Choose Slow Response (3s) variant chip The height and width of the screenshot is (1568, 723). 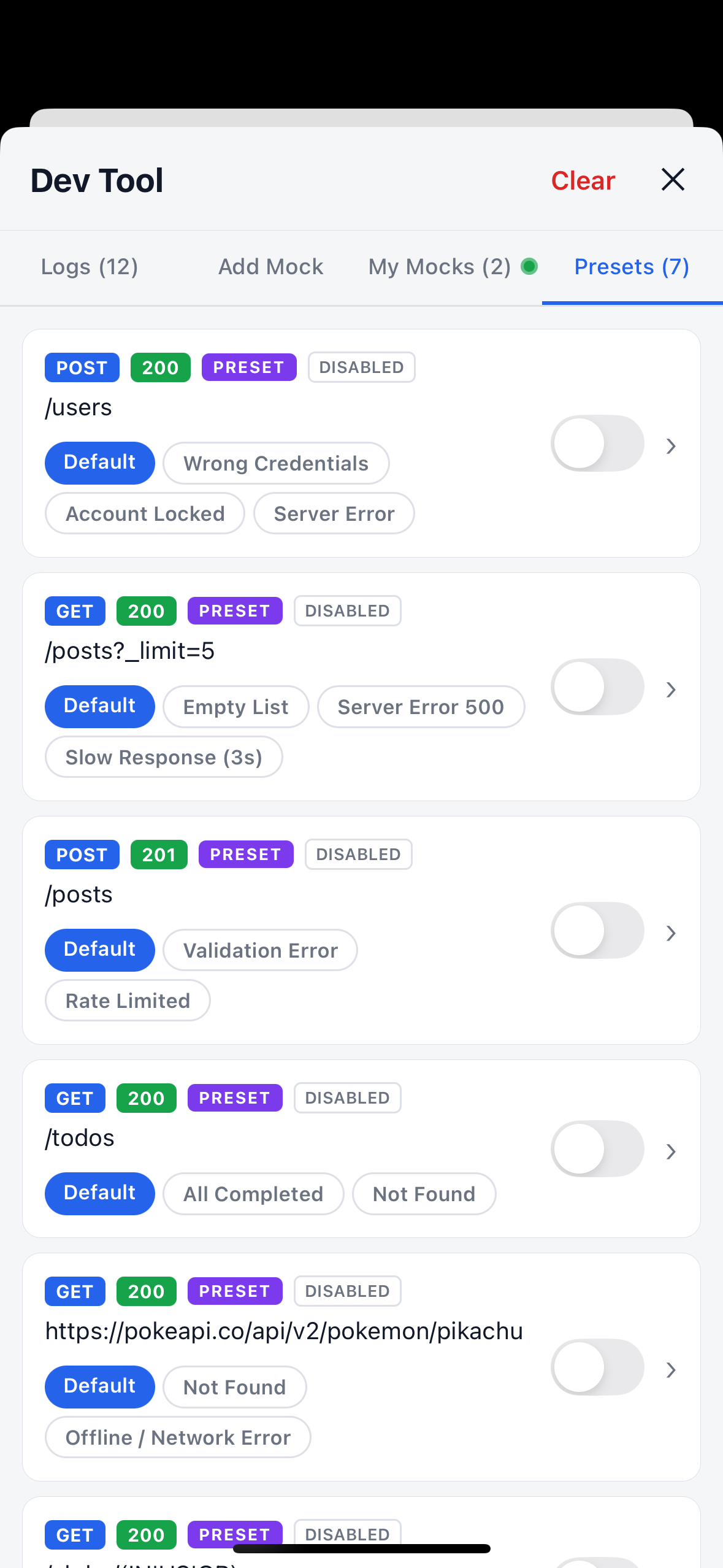[x=164, y=757]
